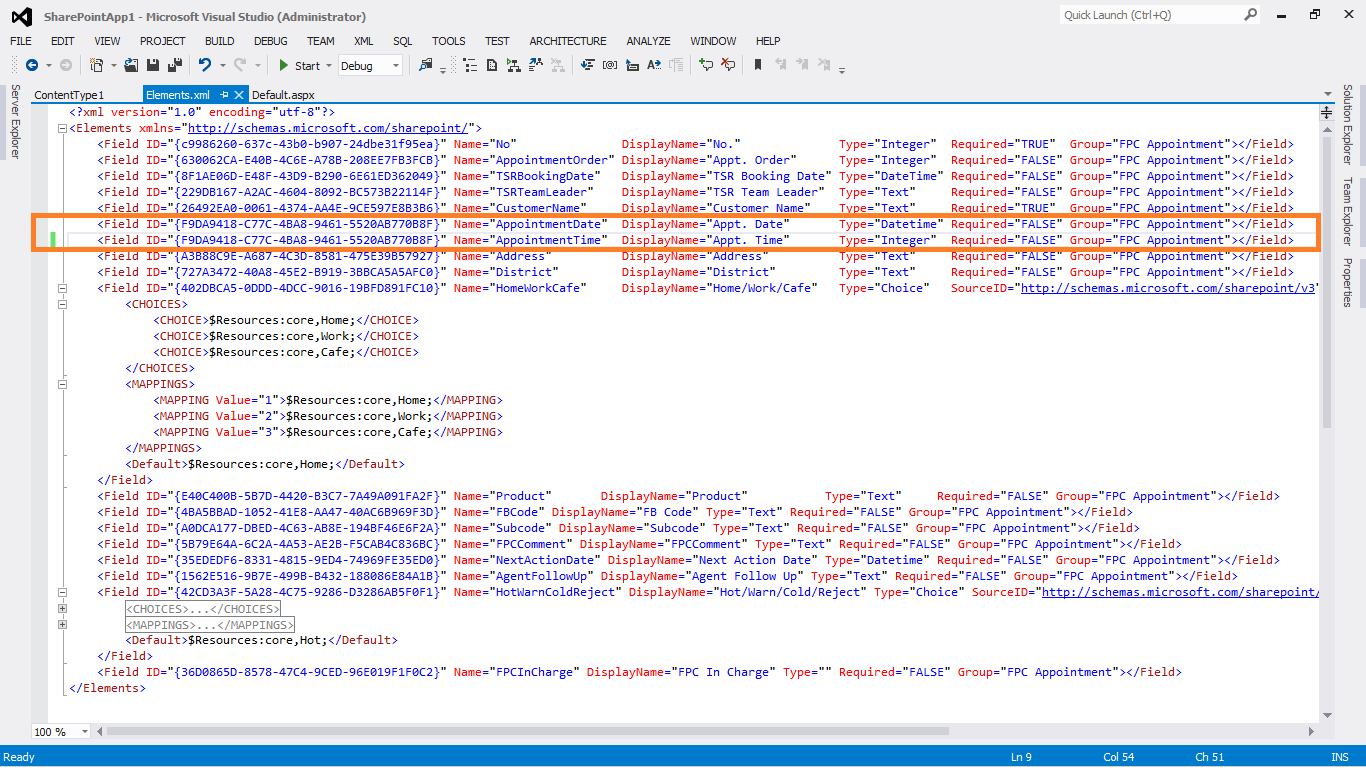Click the Comment out selected lines icon

(x=706, y=65)
